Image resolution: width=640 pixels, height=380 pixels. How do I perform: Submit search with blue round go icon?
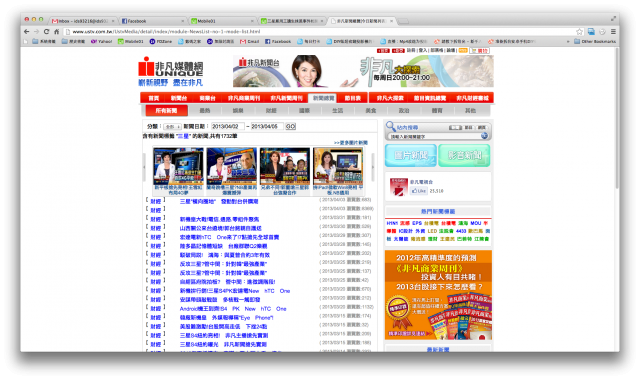point(484,136)
